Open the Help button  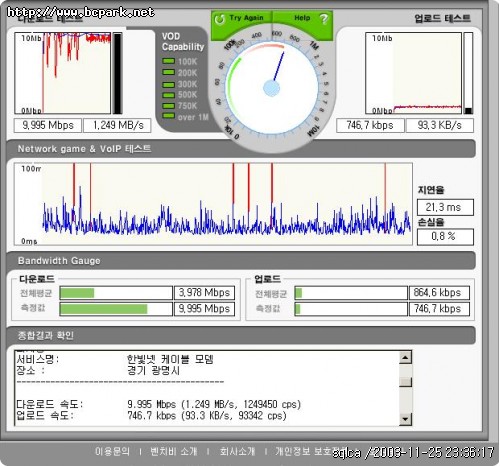pyautogui.click(x=303, y=19)
